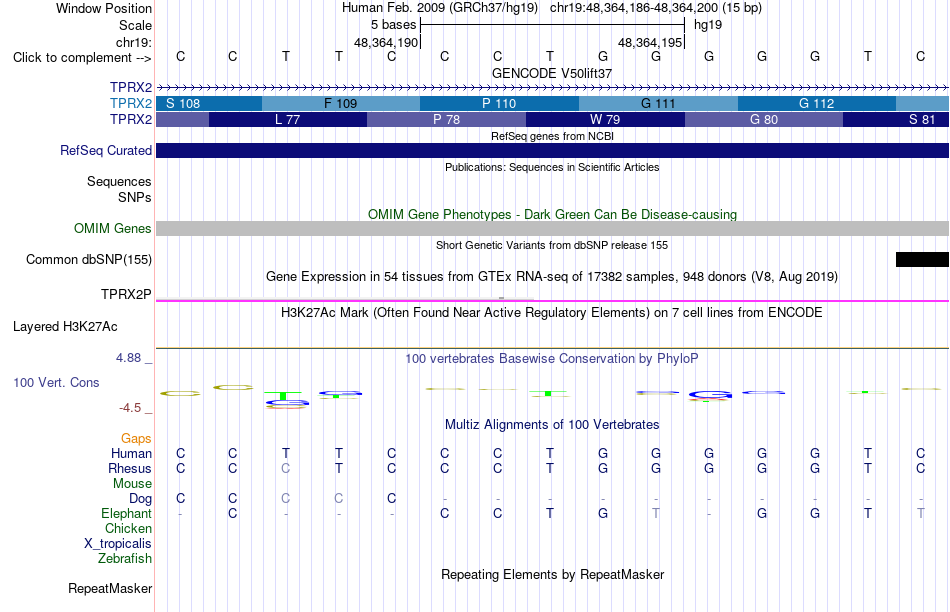Click the Chicken species label
950x612 pixels.
click(128, 528)
